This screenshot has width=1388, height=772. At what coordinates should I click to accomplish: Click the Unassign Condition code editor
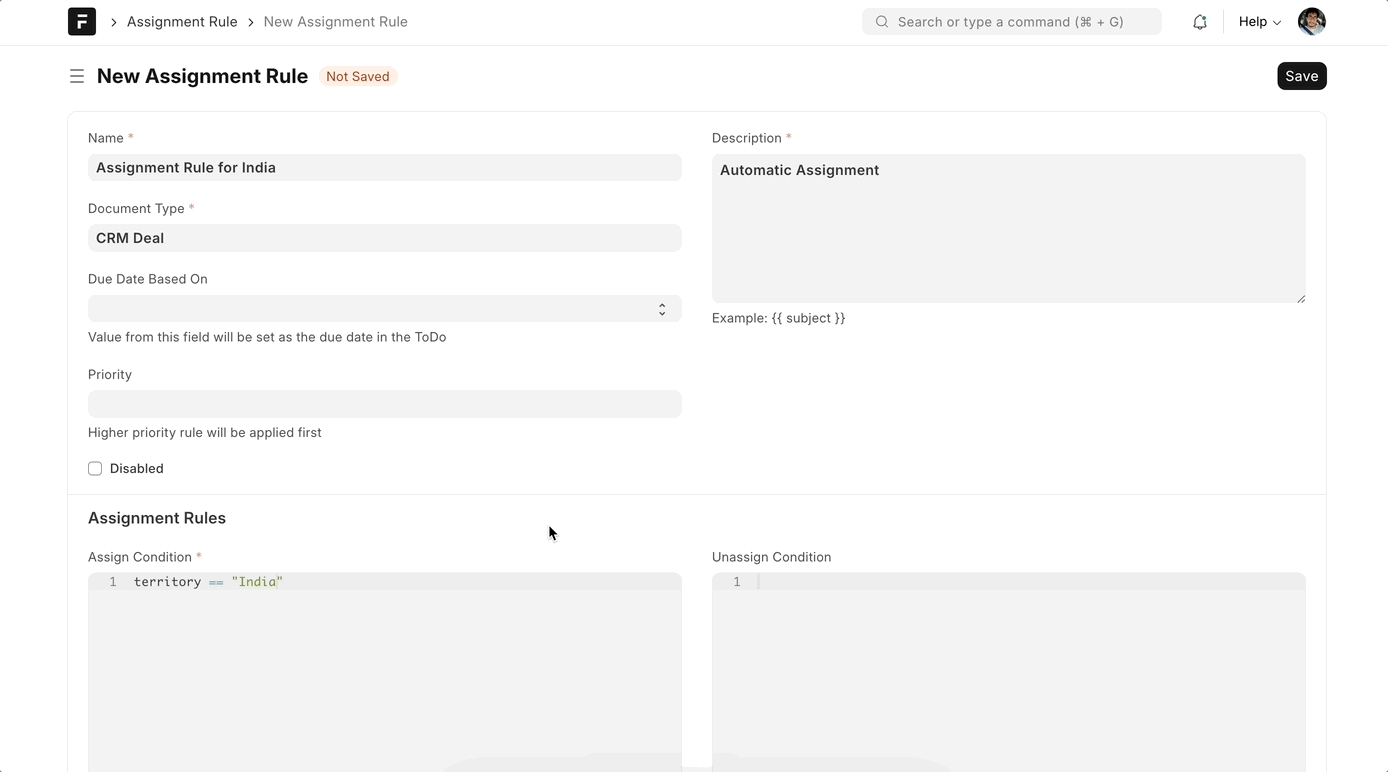point(1009,672)
